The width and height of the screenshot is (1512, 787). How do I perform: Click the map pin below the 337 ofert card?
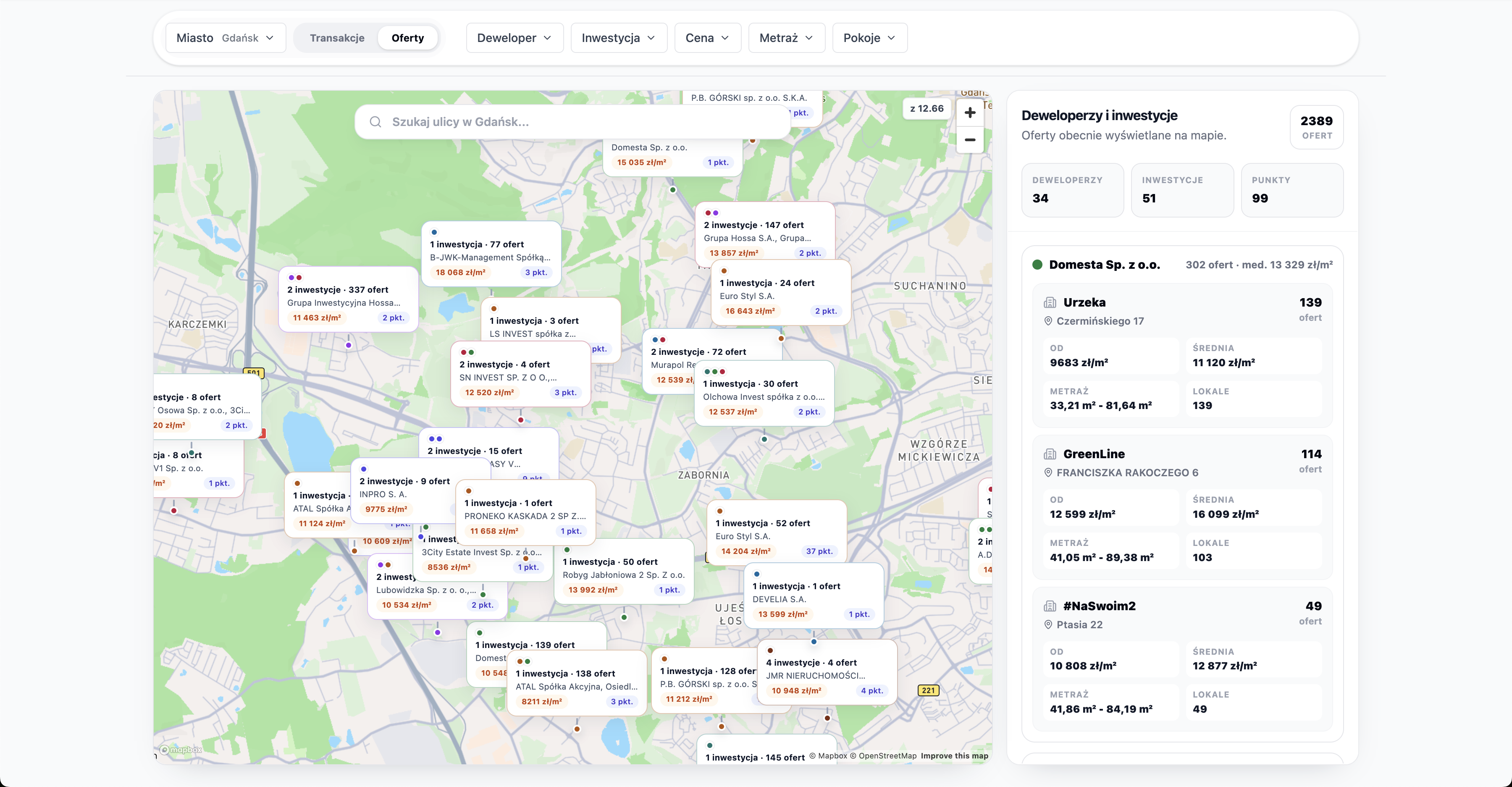tap(349, 345)
